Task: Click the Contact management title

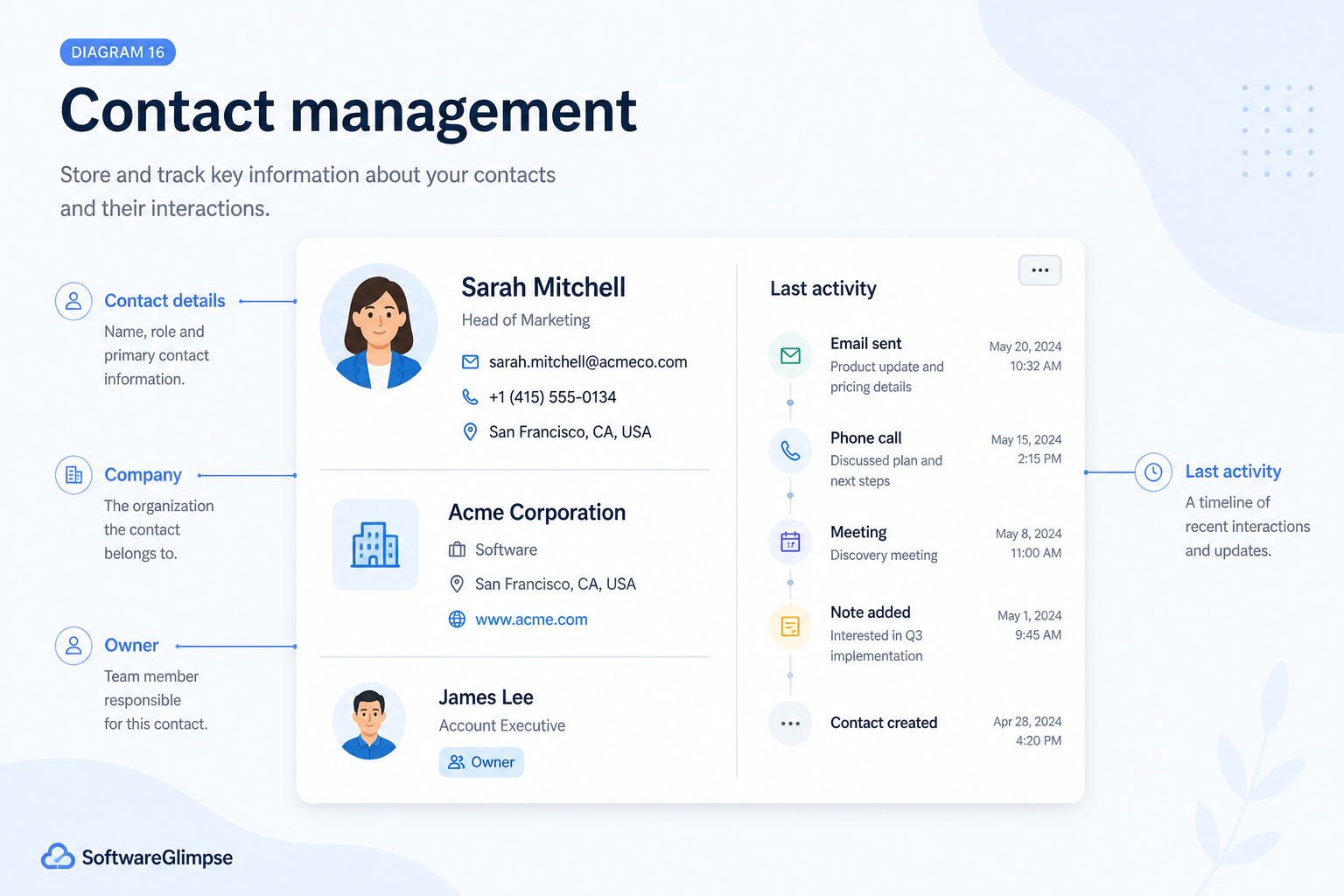Action: 348,111
